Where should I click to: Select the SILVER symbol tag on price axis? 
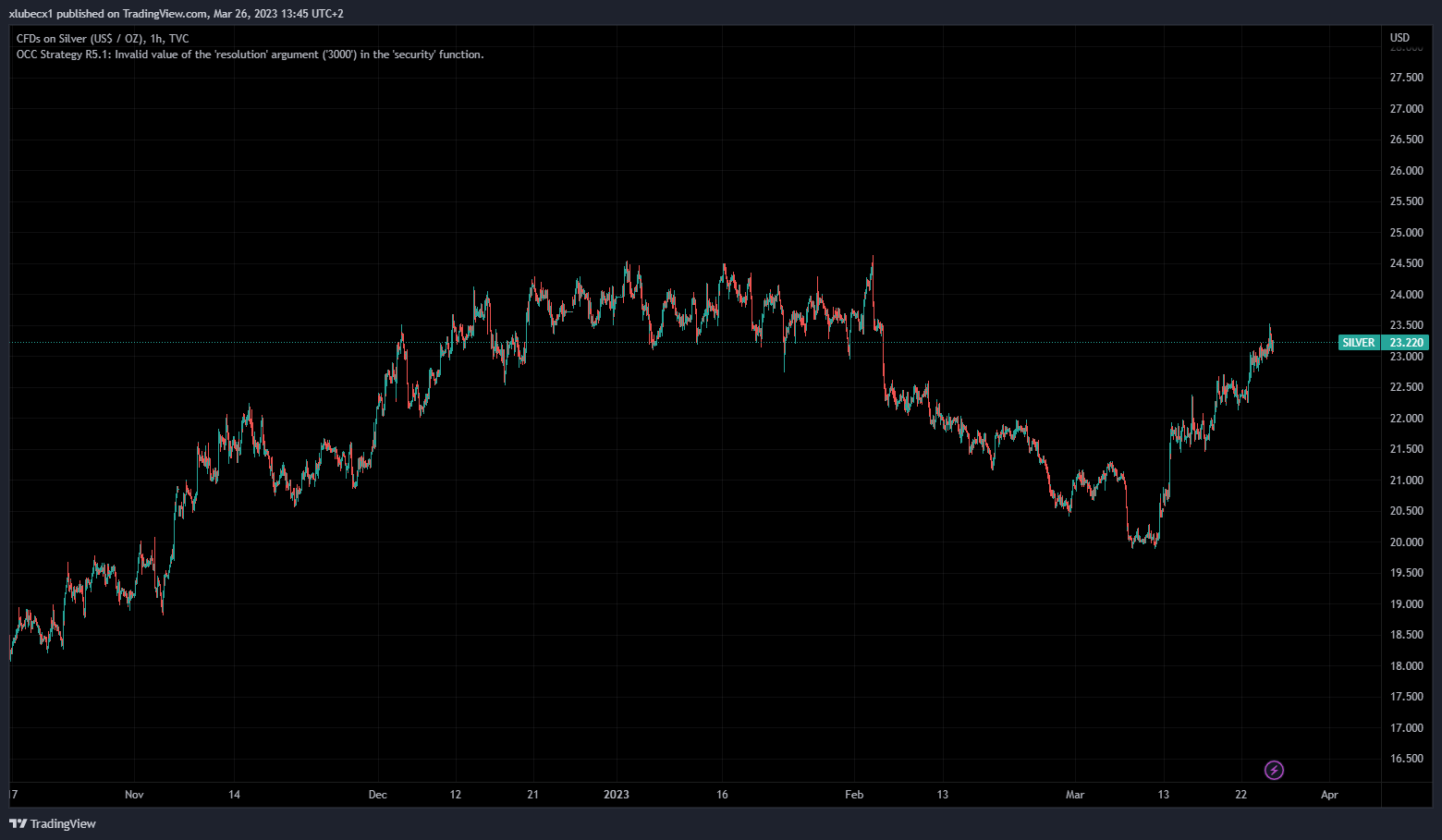coord(1358,343)
